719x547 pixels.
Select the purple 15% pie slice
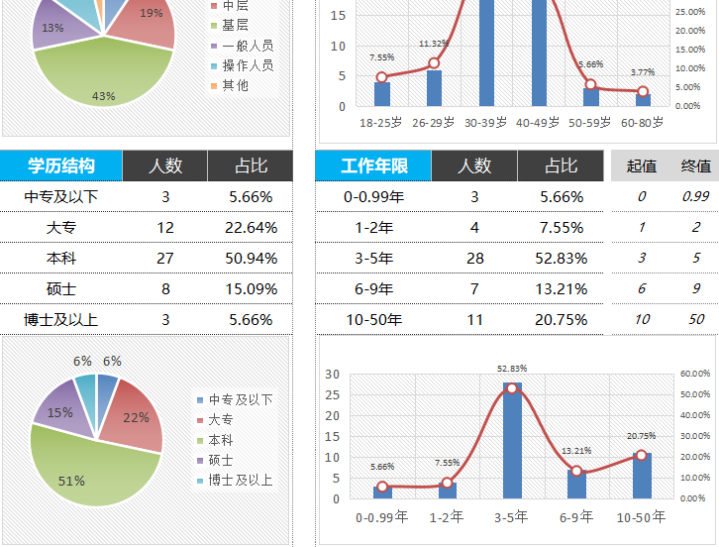pyautogui.click(x=62, y=413)
